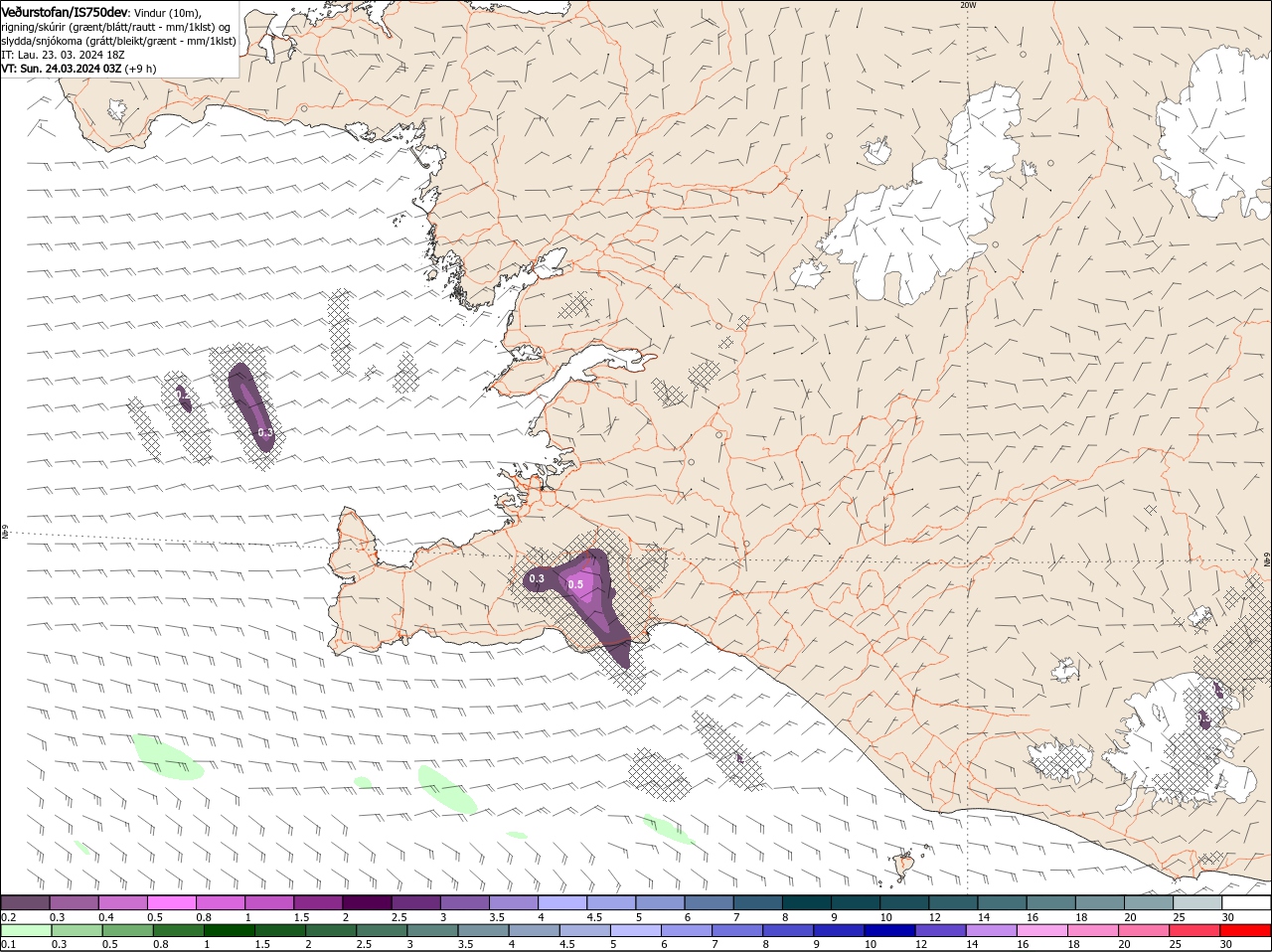Select the salmon pink 20 swatch in bottom legend row
The image size is (1272, 952).
click(1144, 931)
